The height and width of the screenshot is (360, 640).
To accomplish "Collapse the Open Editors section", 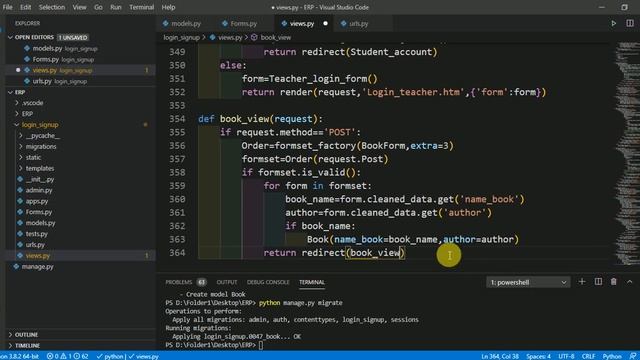I will (10, 37).
